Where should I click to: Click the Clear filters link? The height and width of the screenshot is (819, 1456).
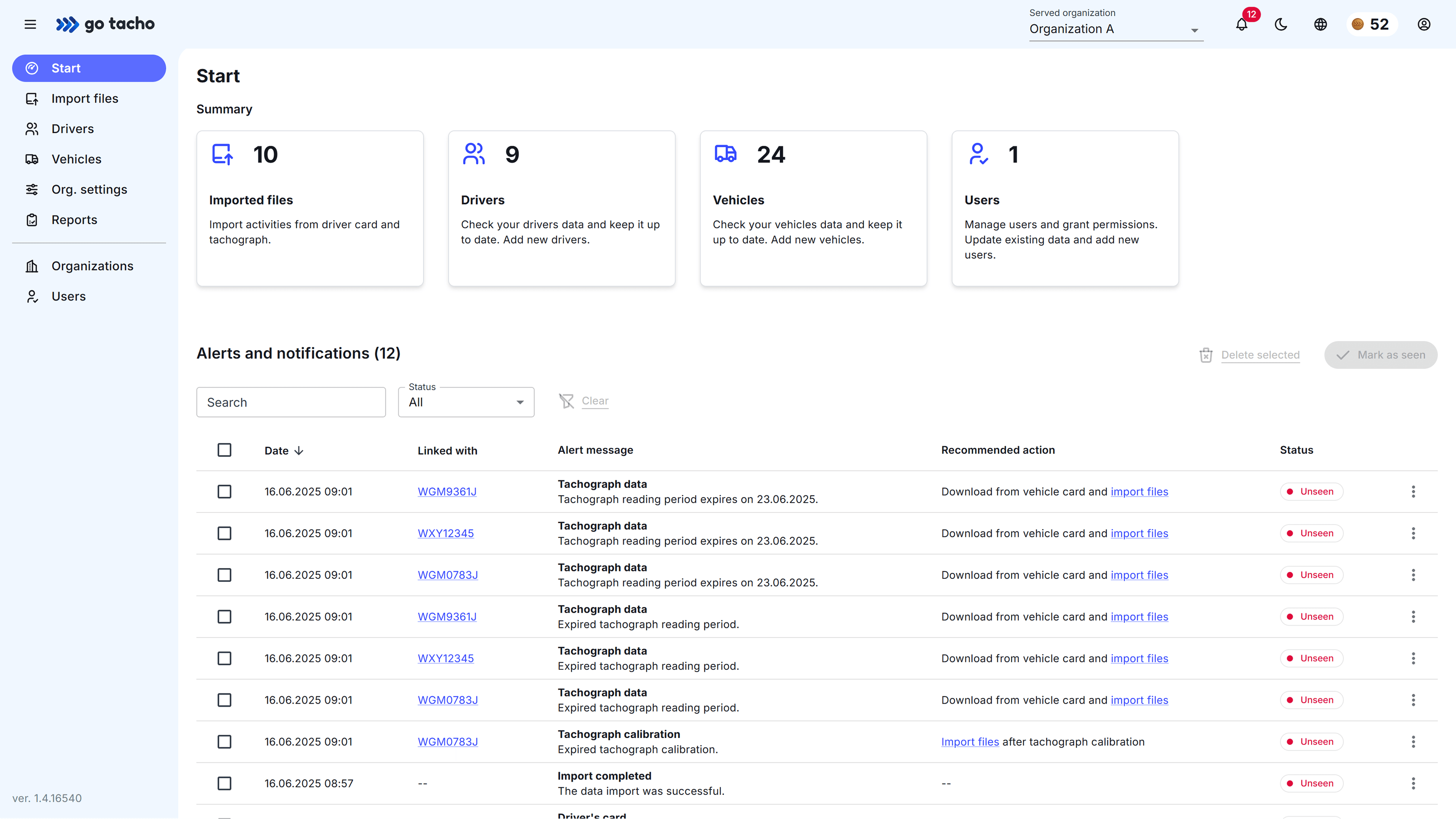click(595, 401)
